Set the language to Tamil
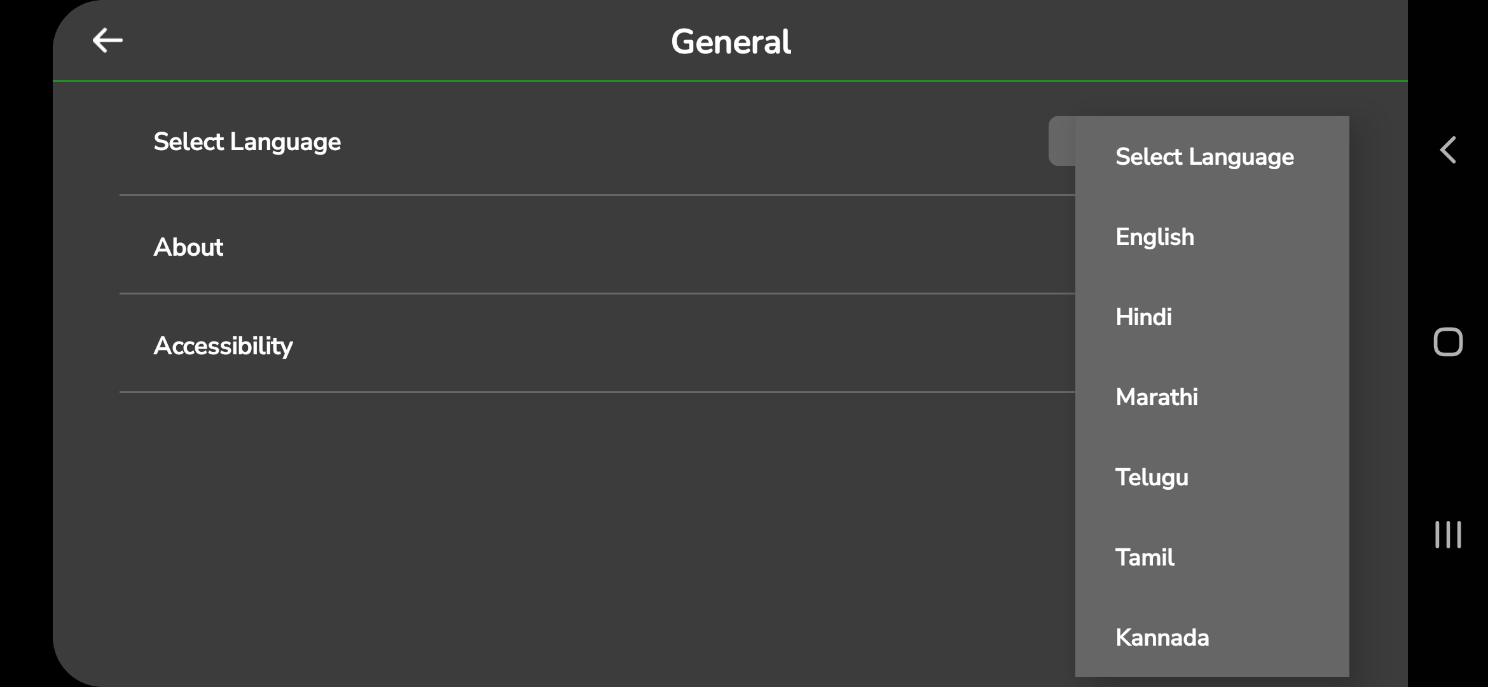This screenshot has width=1488, height=687. coord(1145,557)
